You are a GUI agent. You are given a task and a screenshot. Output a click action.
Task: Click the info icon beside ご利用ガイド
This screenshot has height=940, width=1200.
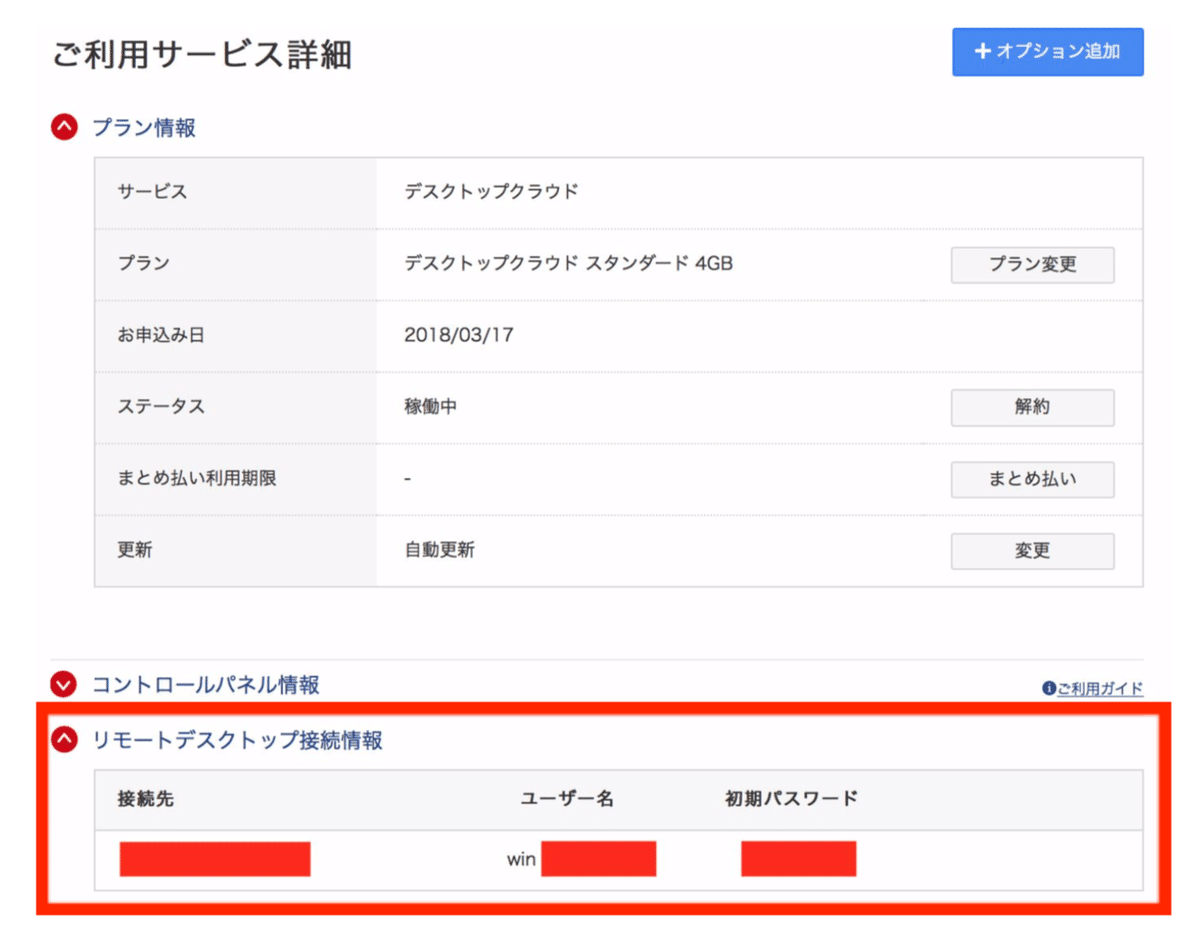click(x=1048, y=689)
